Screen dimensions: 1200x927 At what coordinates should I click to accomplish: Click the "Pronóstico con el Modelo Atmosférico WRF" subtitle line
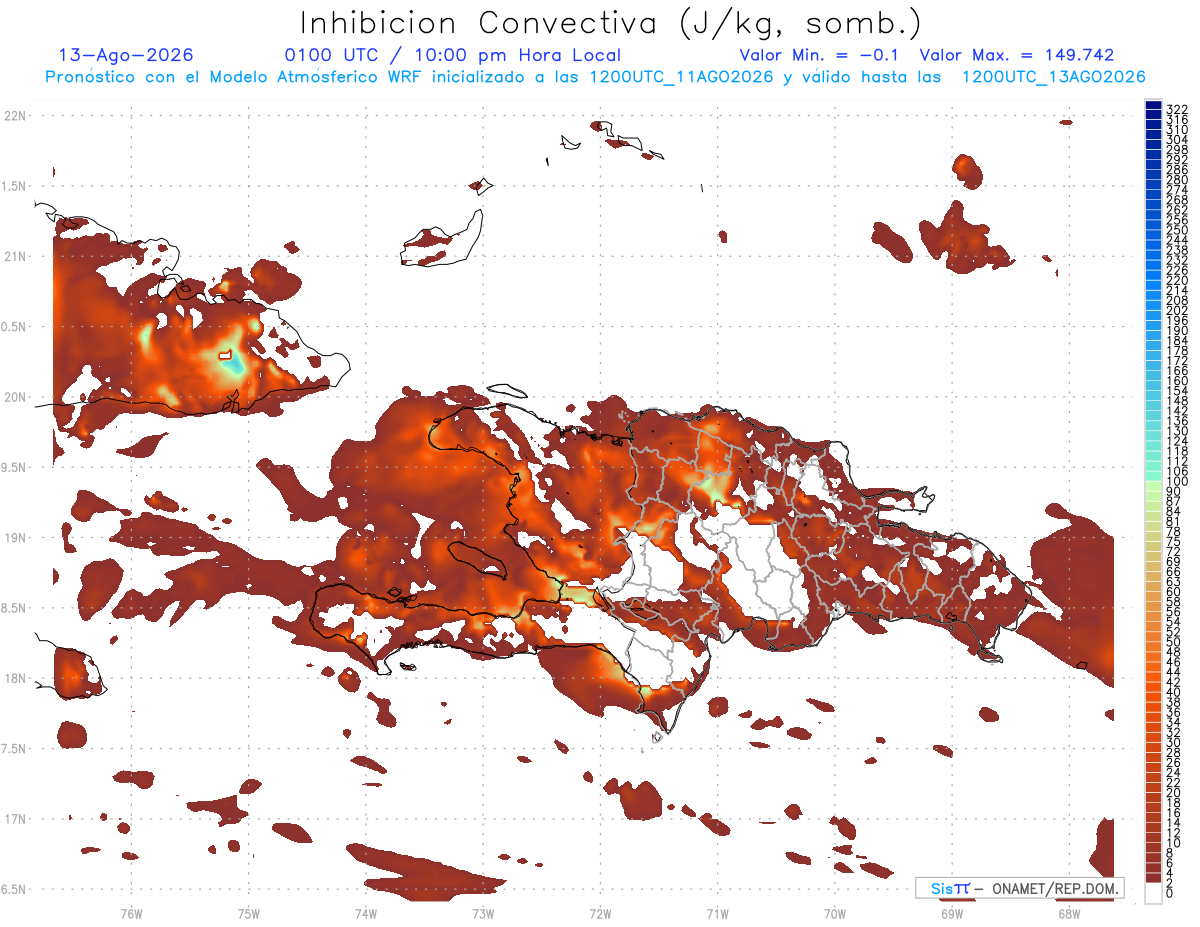point(595,77)
